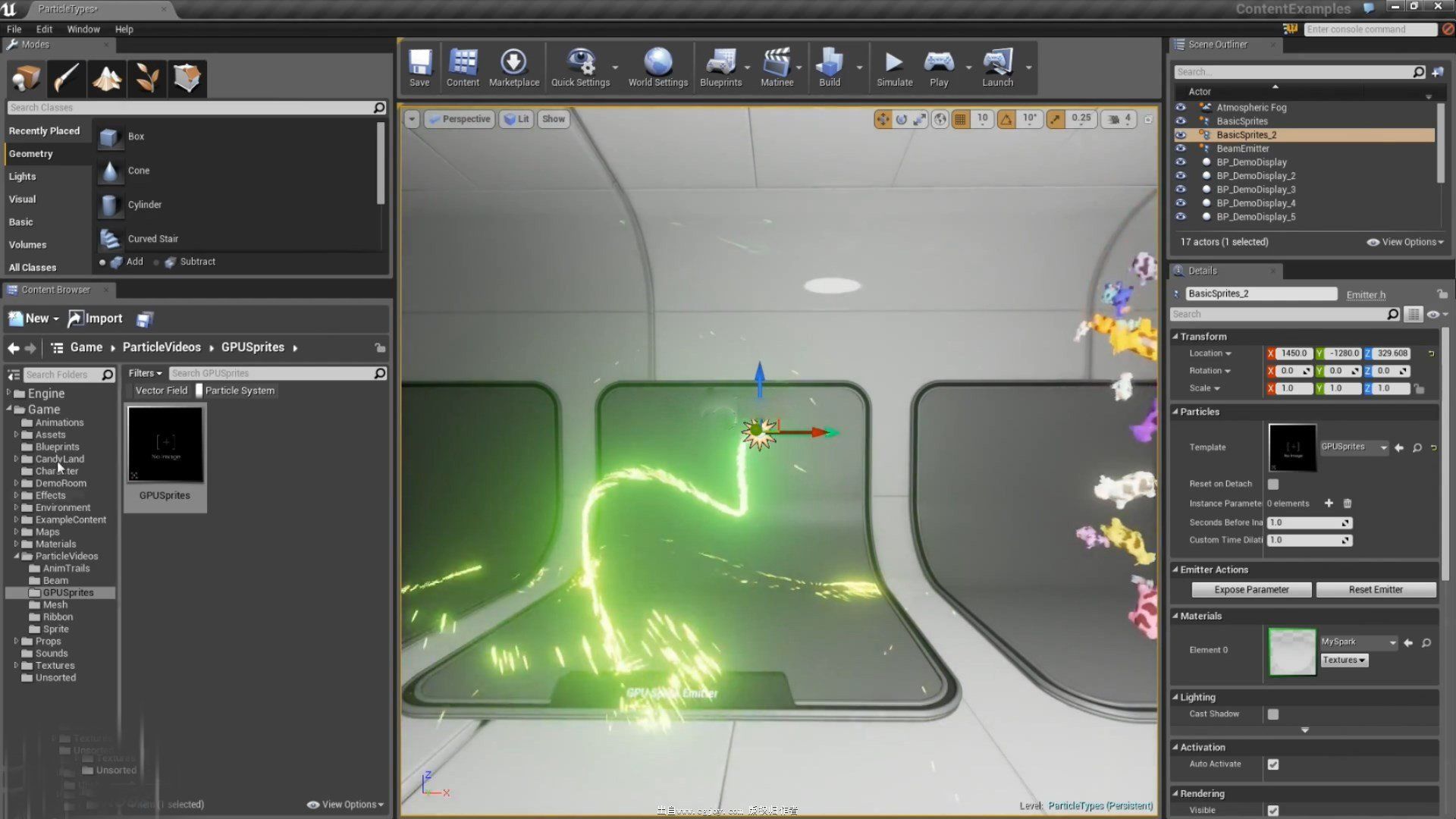Click the Show button in the viewport
Image resolution: width=1456 pixels, height=819 pixels.
[x=554, y=119]
